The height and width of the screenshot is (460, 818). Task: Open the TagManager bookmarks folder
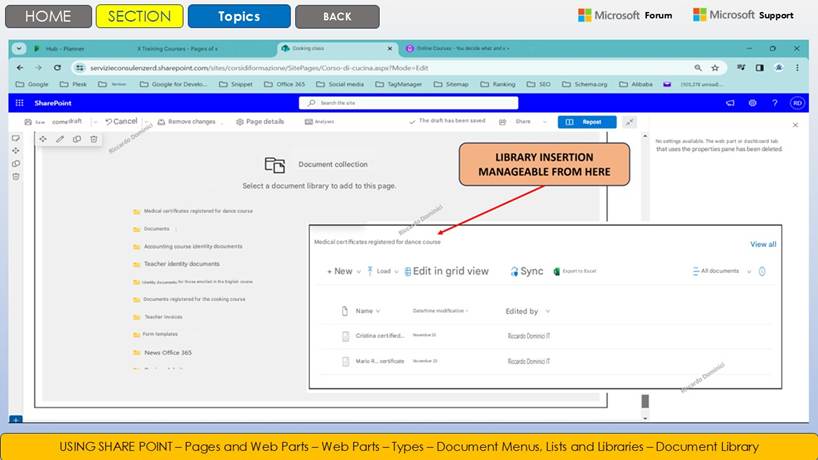[x=399, y=84]
